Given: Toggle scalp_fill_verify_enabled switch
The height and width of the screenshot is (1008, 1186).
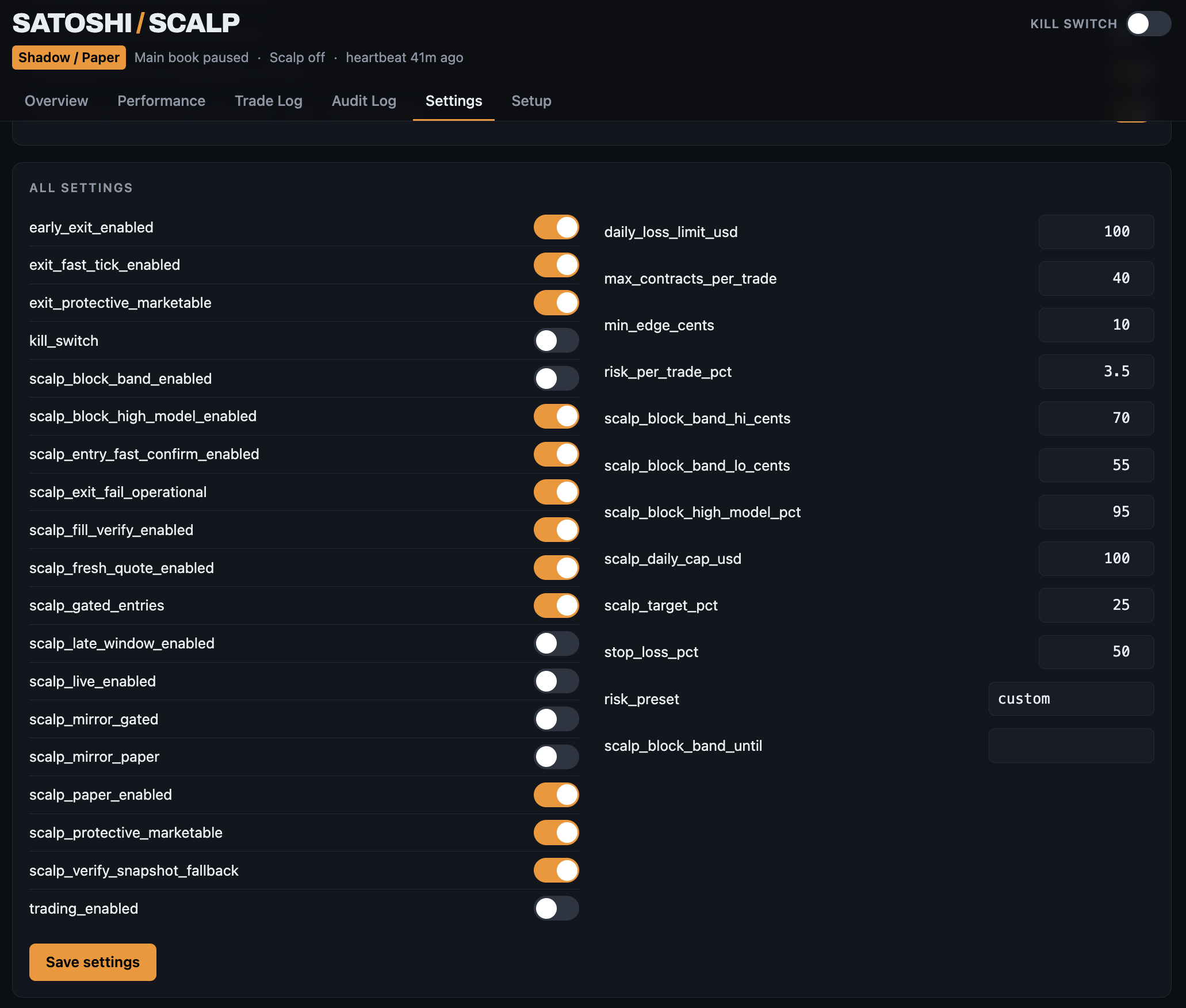Looking at the screenshot, I should 556,530.
